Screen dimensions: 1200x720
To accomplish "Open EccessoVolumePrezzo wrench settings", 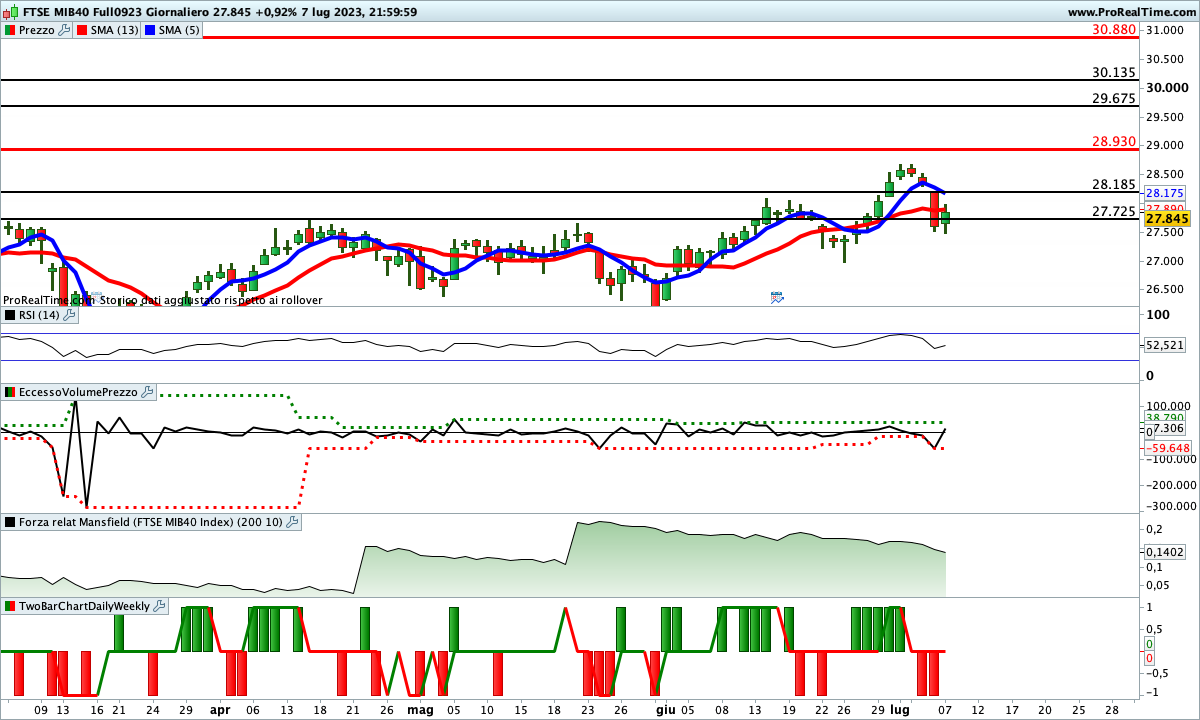I will [x=147, y=392].
